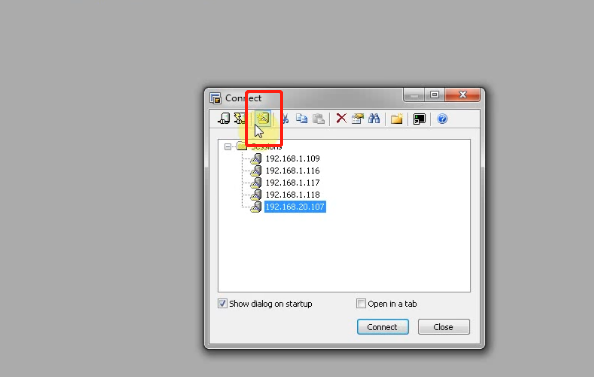This screenshot has width=594, height=377.
Task: Collapse the Sessions folder tree node
Action: (227, 147)
